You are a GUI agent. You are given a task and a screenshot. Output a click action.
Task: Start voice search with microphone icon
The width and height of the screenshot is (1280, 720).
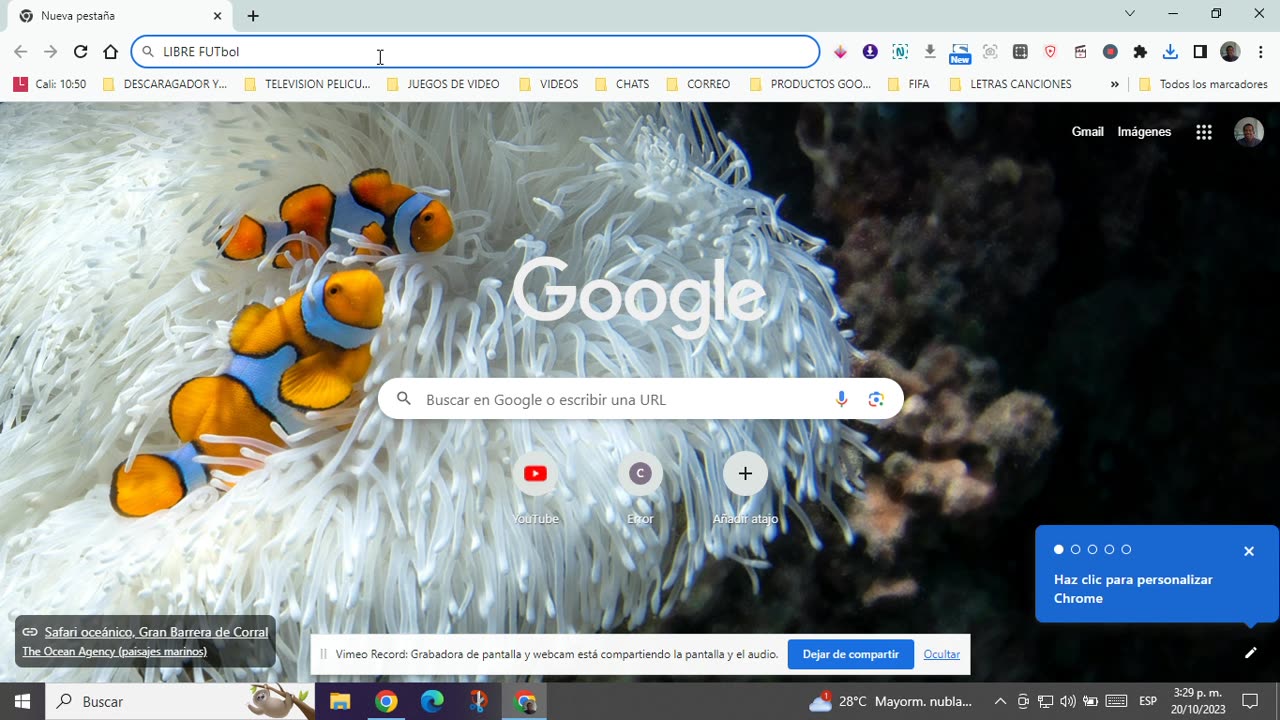[841, 399]
